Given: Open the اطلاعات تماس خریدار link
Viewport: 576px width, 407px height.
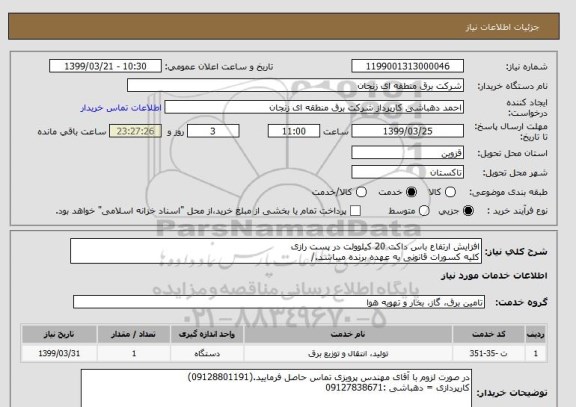Looking at the screenshot, I should [x=121, y=108].
